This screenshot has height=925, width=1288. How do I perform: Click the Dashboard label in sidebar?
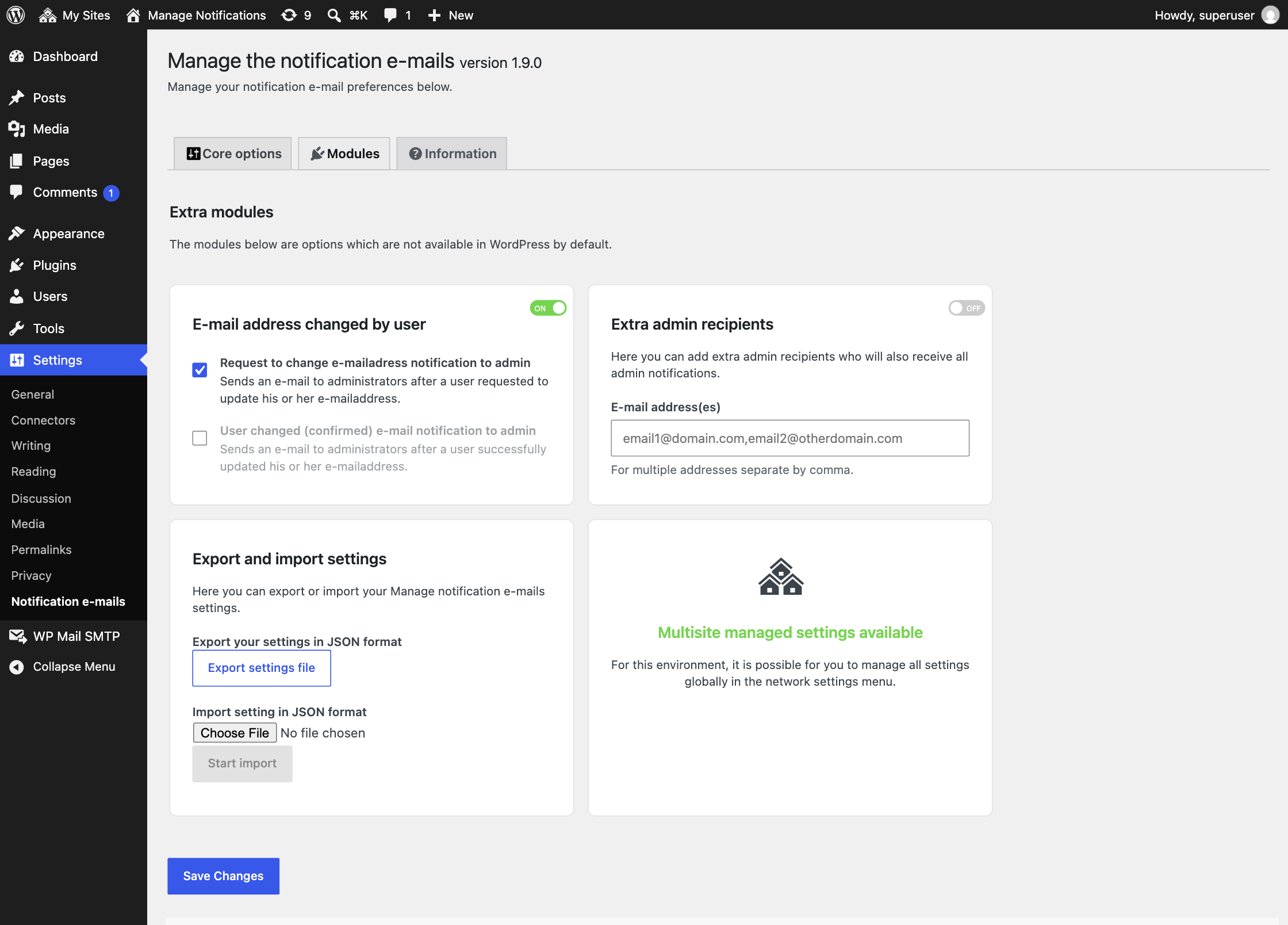(x=66, y=56)
